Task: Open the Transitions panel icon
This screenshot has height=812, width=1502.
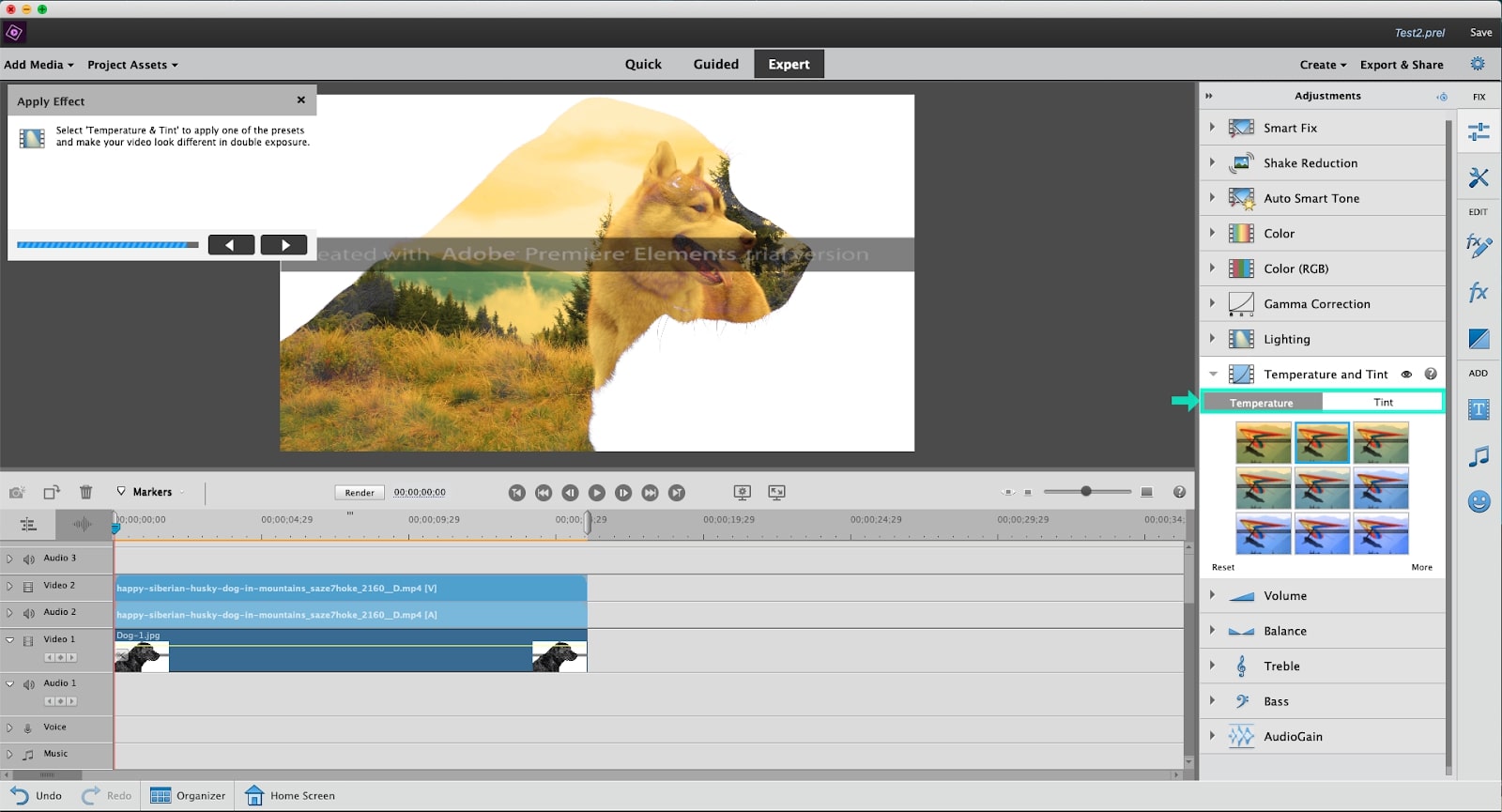Action: tap(1479, 339)
